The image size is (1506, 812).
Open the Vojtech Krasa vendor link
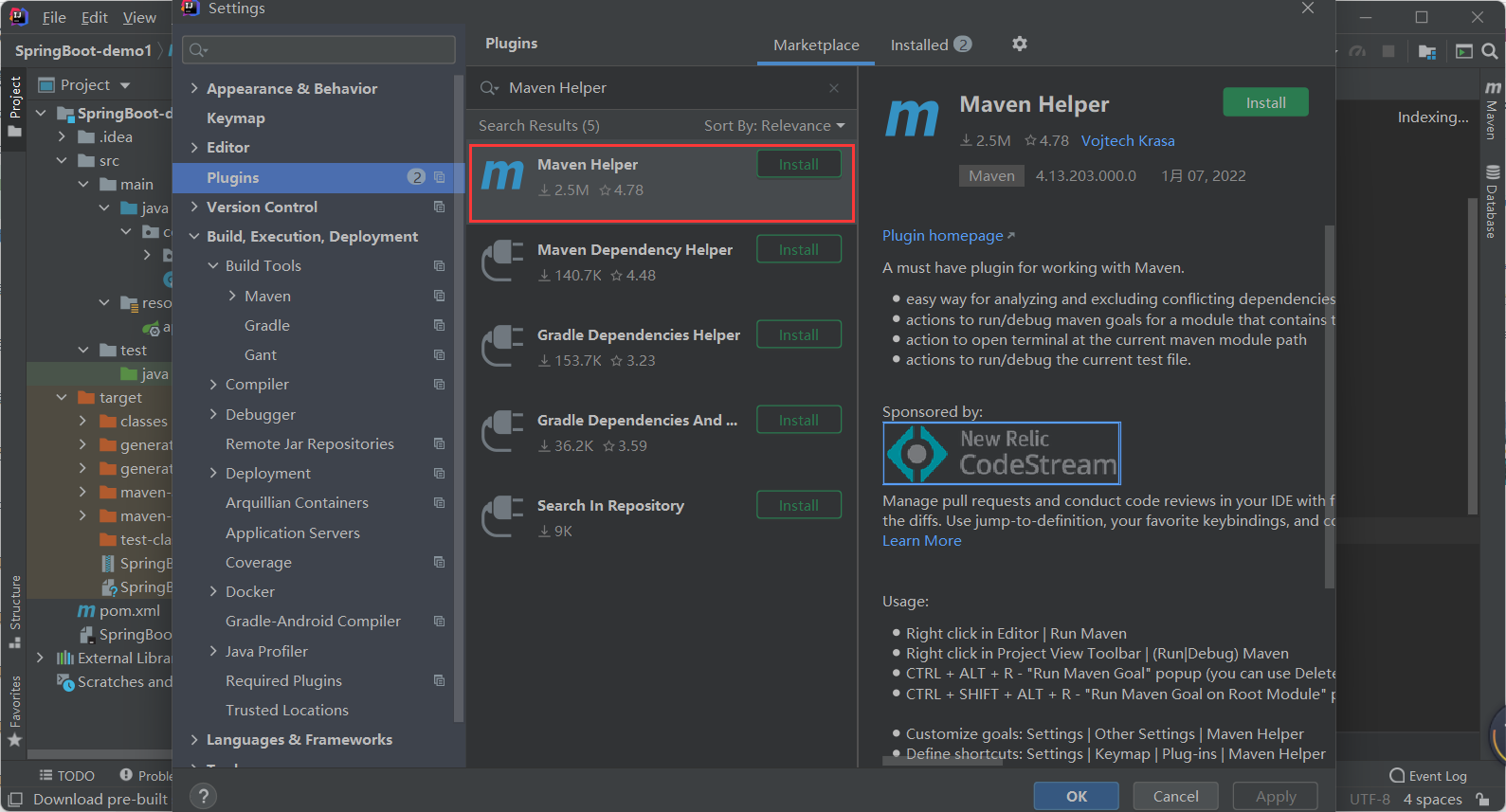pyautogui.click(x=1128, y=141)
